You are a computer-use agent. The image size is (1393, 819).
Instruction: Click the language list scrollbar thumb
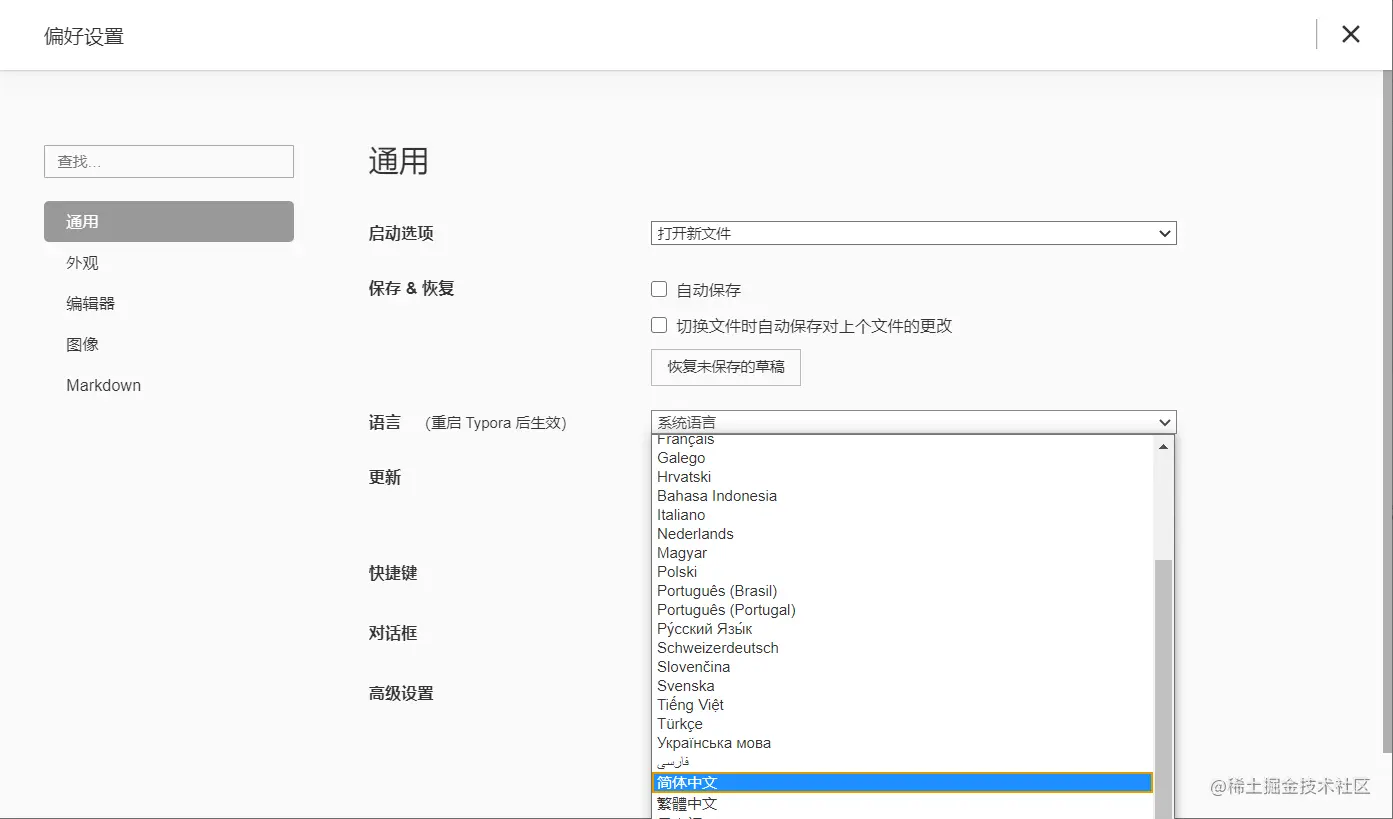[x=1163, y=689]
